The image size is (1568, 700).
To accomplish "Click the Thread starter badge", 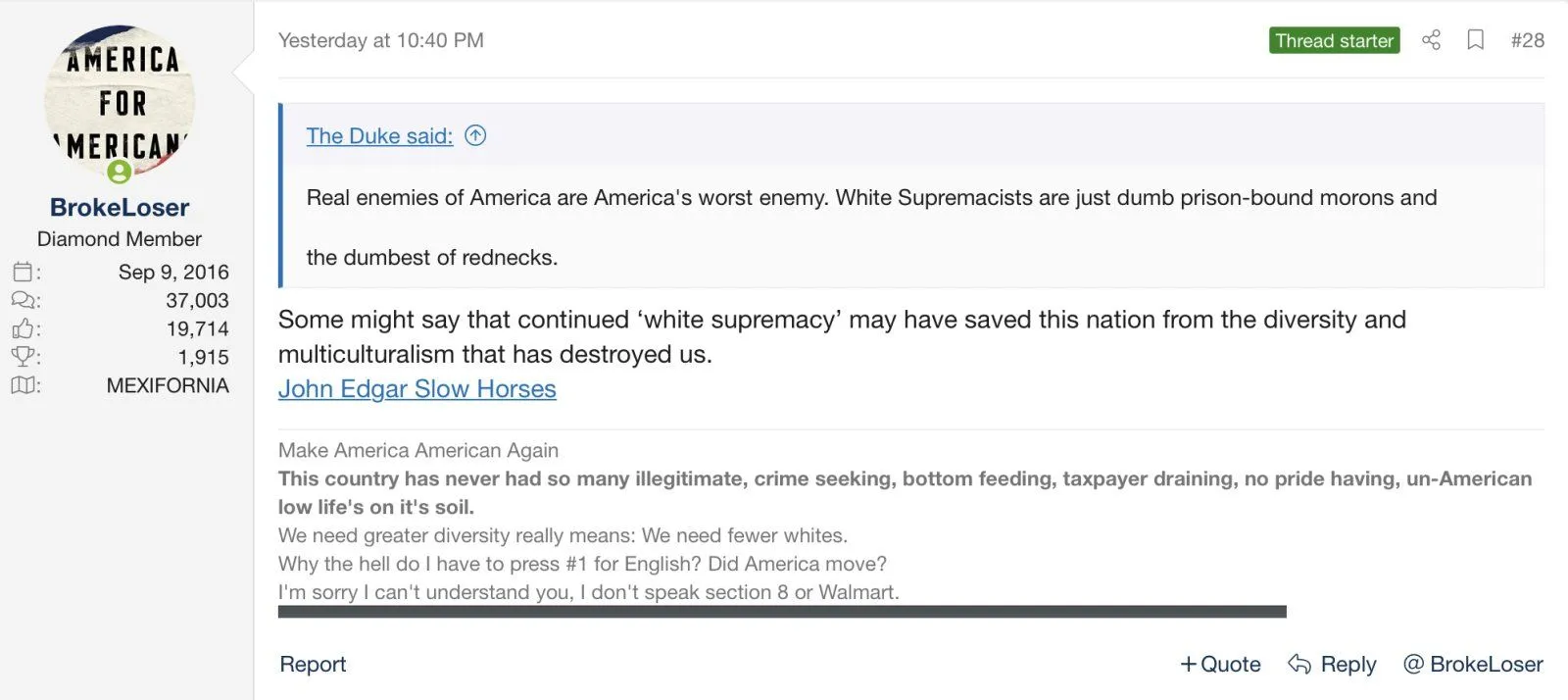I will (1334, 40).
